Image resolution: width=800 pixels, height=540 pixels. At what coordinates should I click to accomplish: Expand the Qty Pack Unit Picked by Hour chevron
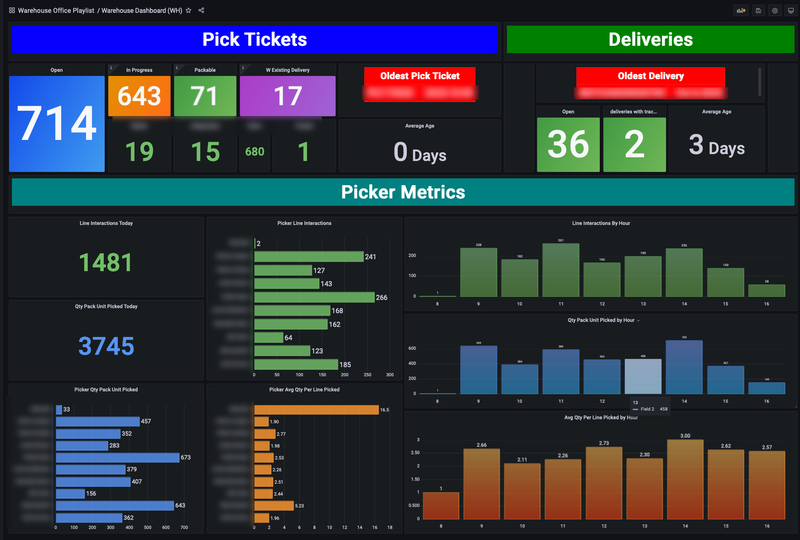[638, 321]
